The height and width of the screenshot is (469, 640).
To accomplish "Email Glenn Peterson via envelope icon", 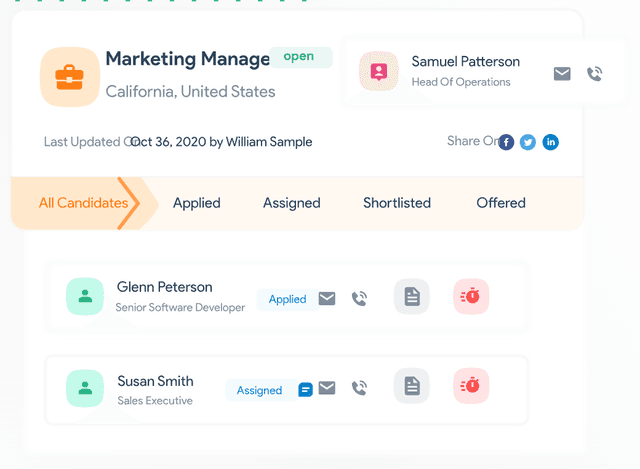I will point(327,298).
